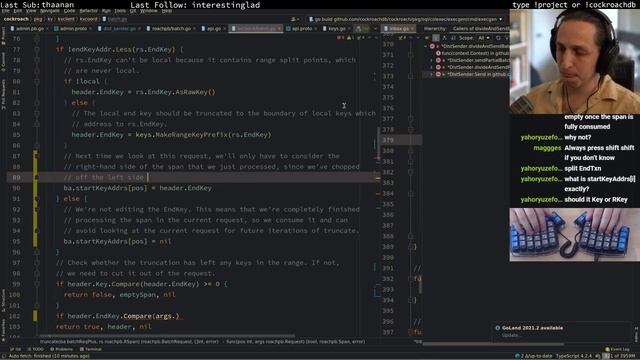Expand the DistSender.sendPartialBatch hierarchy node

[432, 60]
